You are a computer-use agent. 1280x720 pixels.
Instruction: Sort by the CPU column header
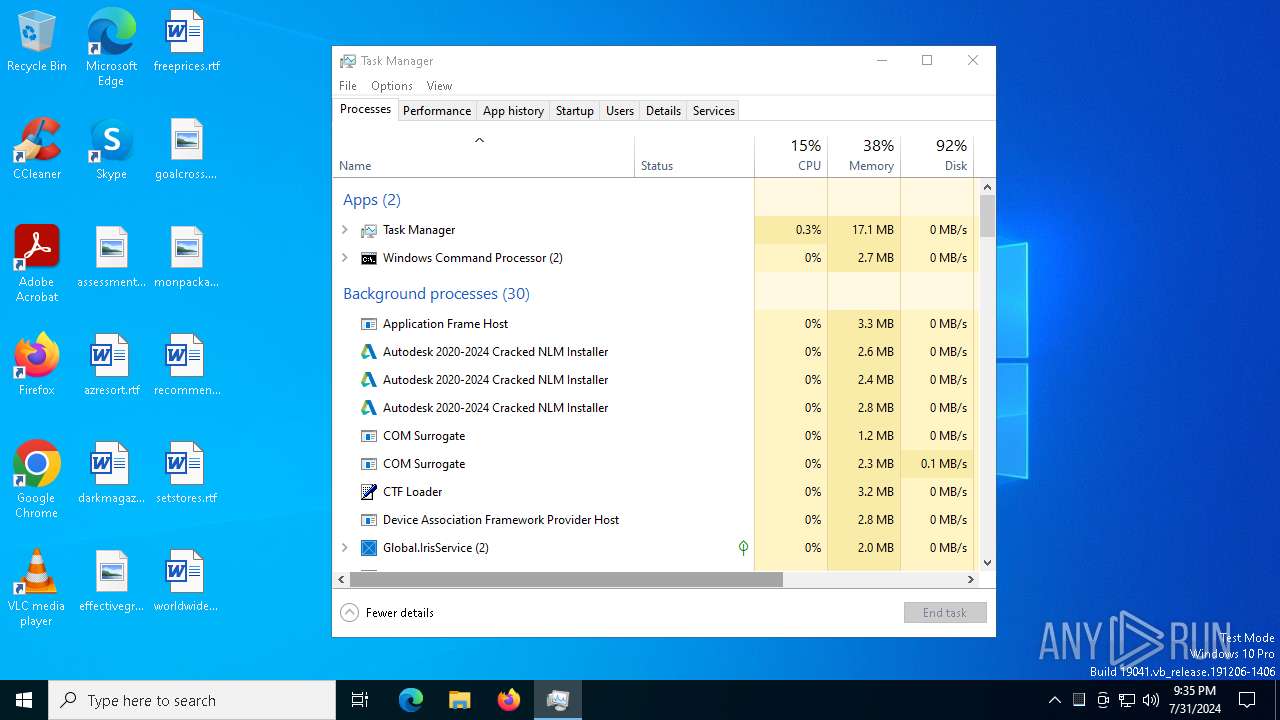791,154
